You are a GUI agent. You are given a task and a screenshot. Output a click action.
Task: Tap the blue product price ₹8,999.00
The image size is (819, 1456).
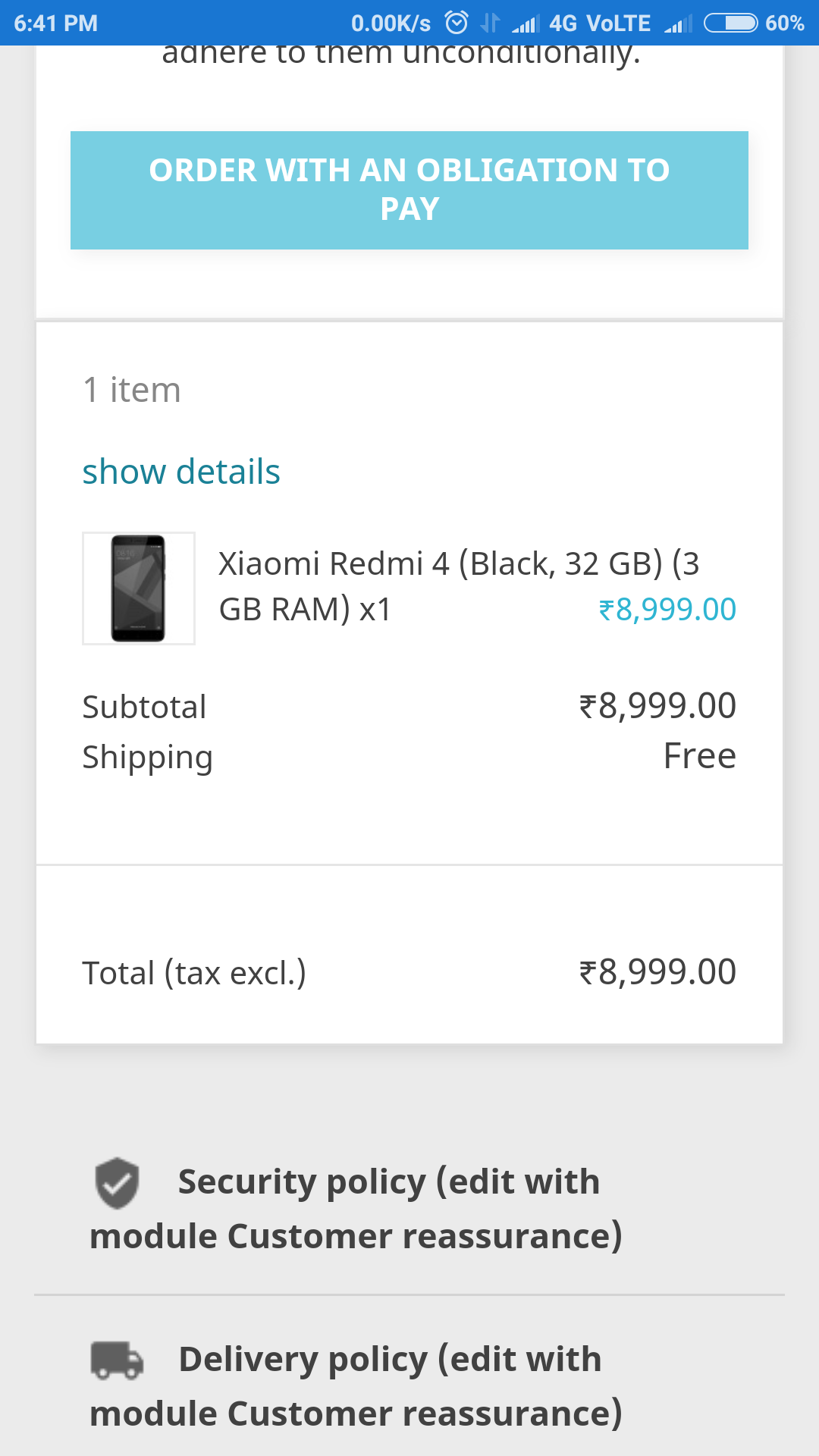click(x=667, y=610)
